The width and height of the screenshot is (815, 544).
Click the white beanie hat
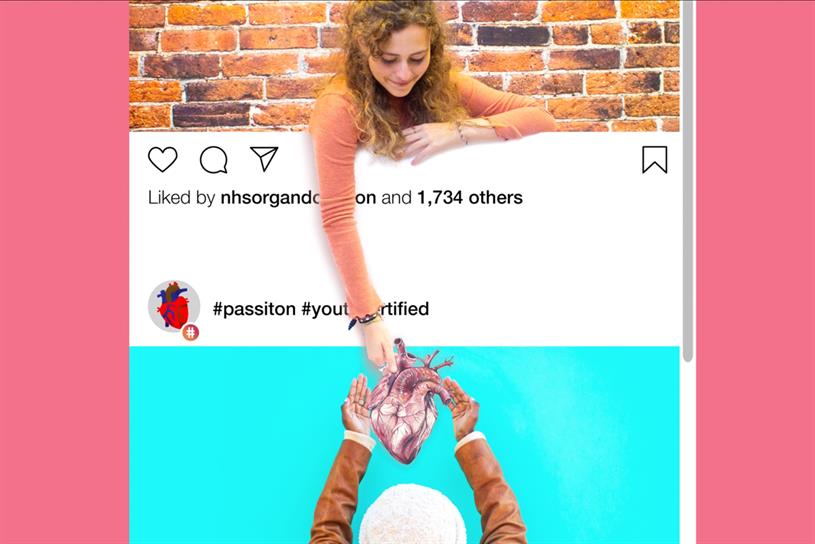tap(413, 514)
